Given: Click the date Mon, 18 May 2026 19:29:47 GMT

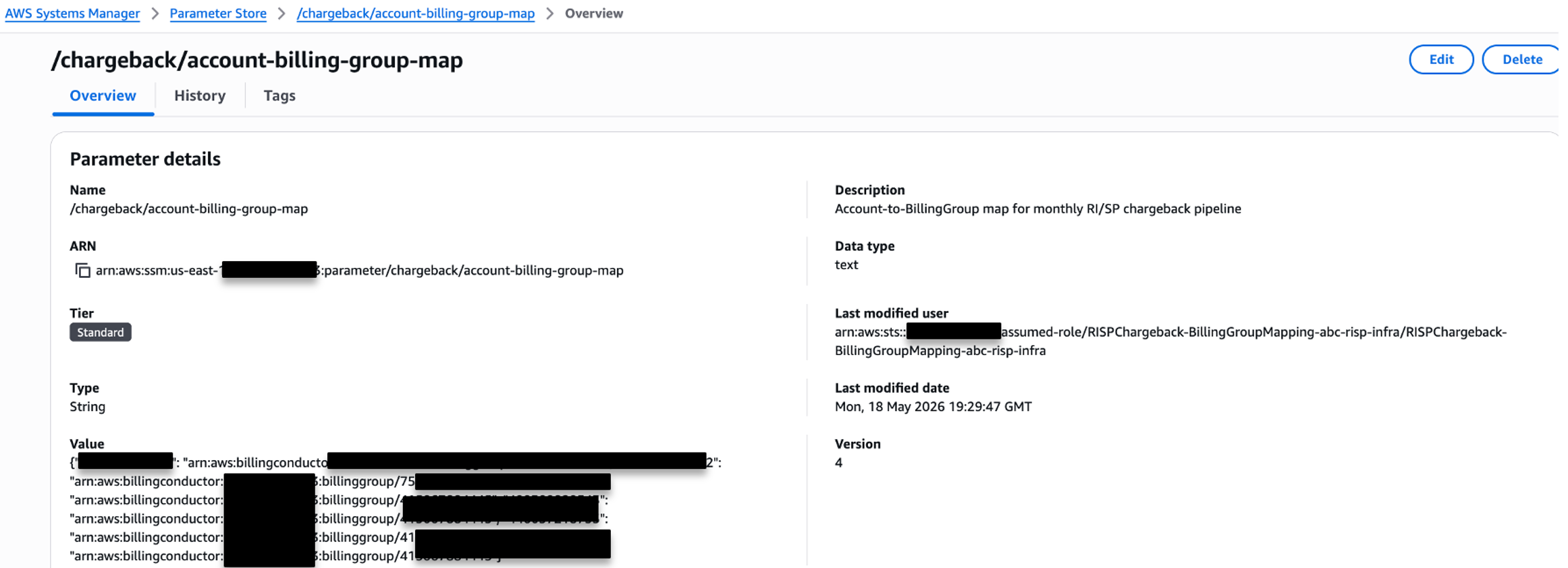Looking at the screenshot, I should click(x=933, y=407).
